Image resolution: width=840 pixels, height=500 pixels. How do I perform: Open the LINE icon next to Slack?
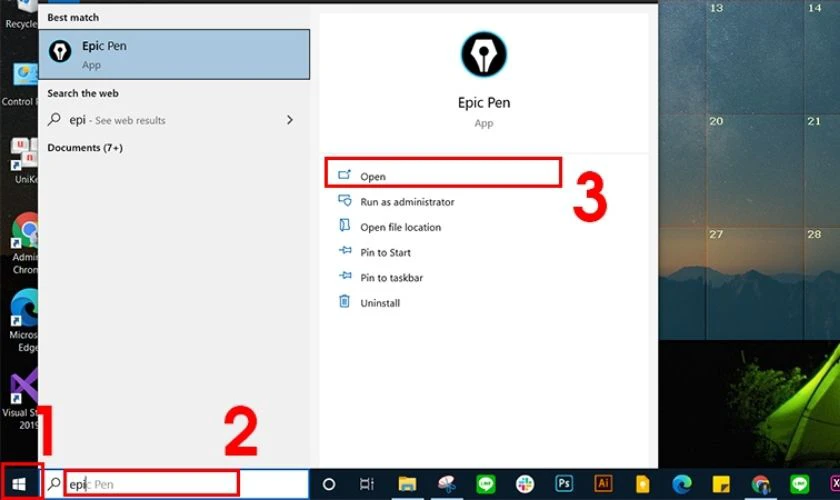[486, 484]
